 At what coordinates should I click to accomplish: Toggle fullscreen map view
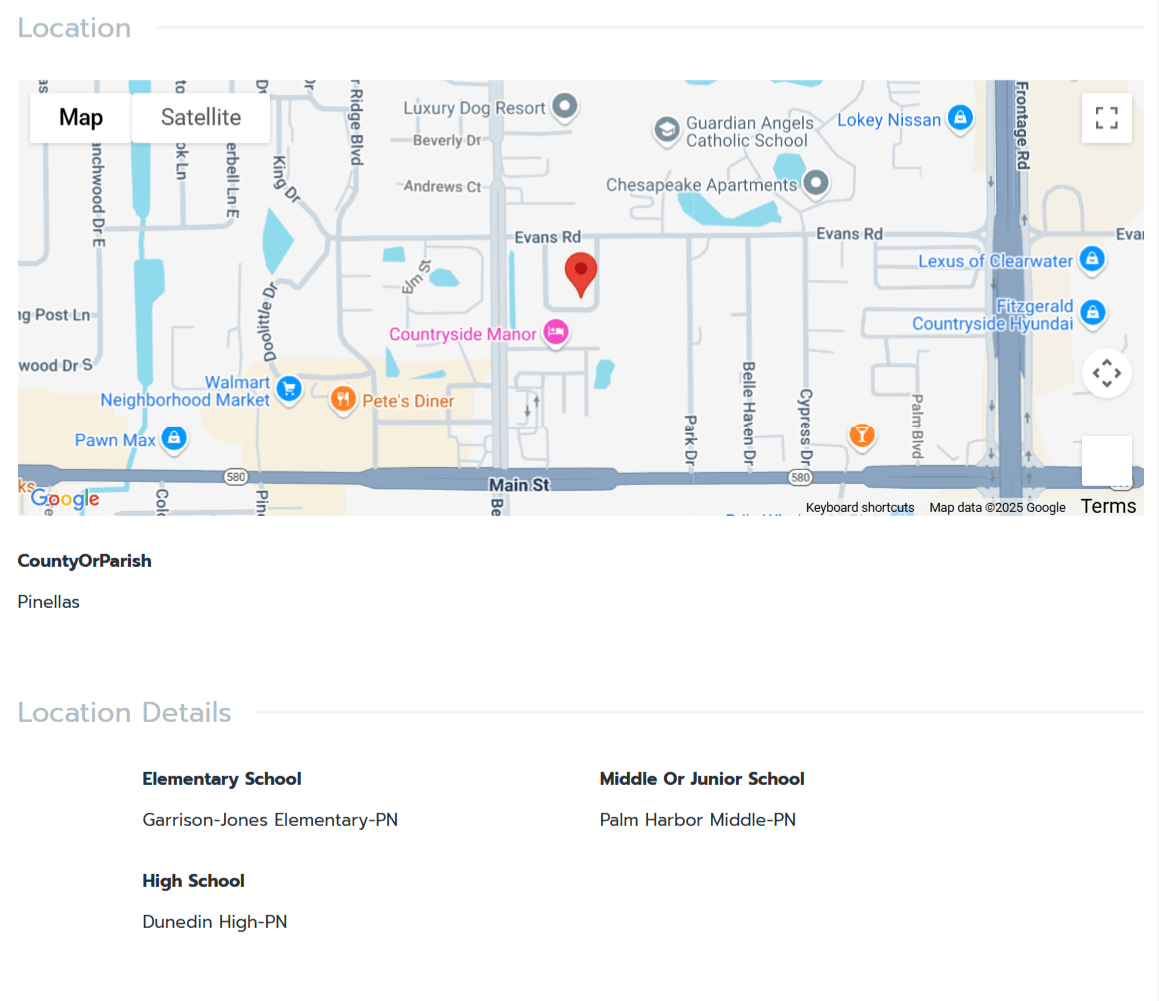click(x=1106, y=118)
